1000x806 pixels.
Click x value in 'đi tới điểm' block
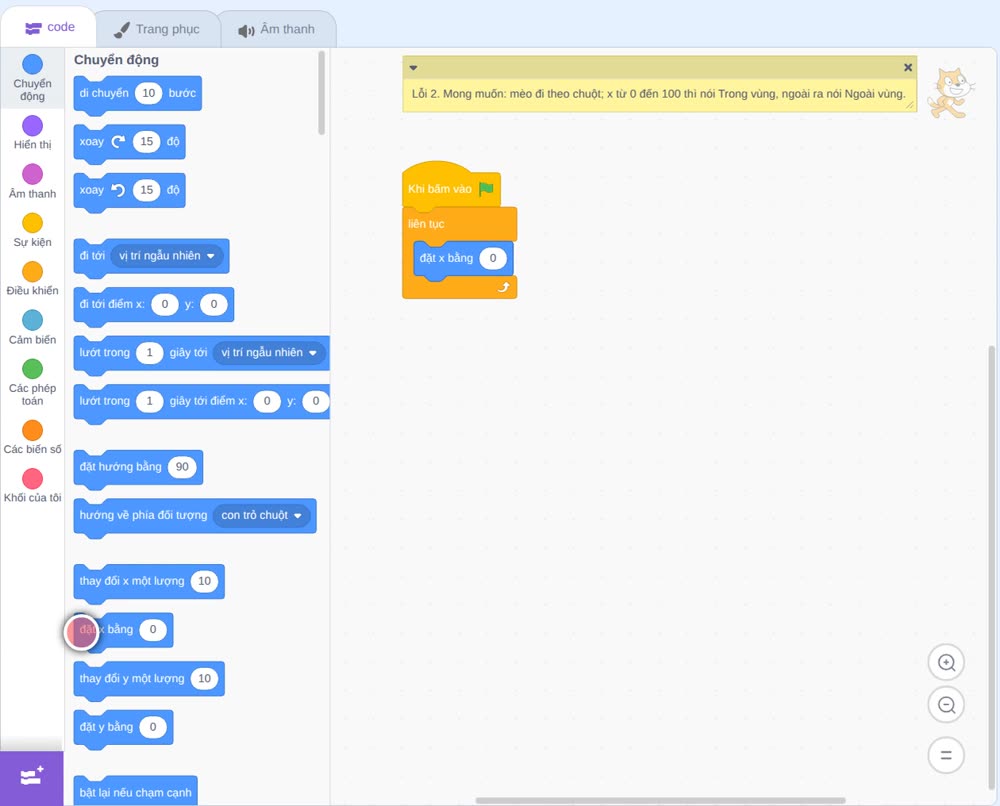point(165,304)
